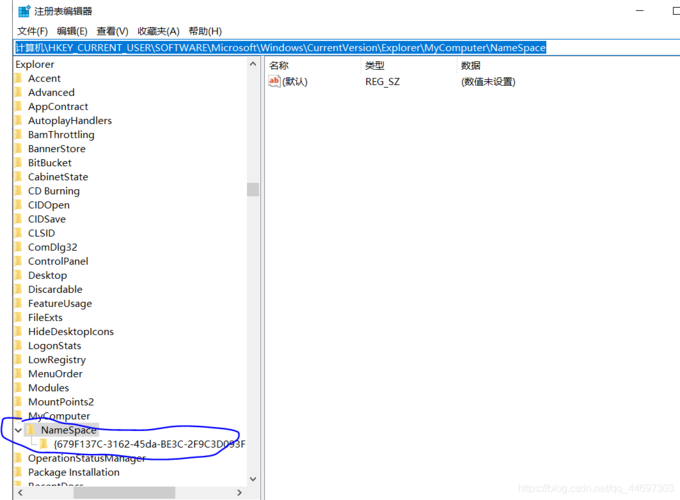This screenshot has height=500, width=680.
Task: Select the MenuOrder key
Action: 55,374
